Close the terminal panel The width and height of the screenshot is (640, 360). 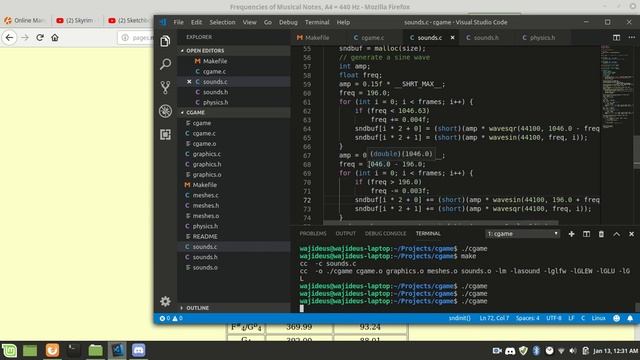tap(631, 234)
